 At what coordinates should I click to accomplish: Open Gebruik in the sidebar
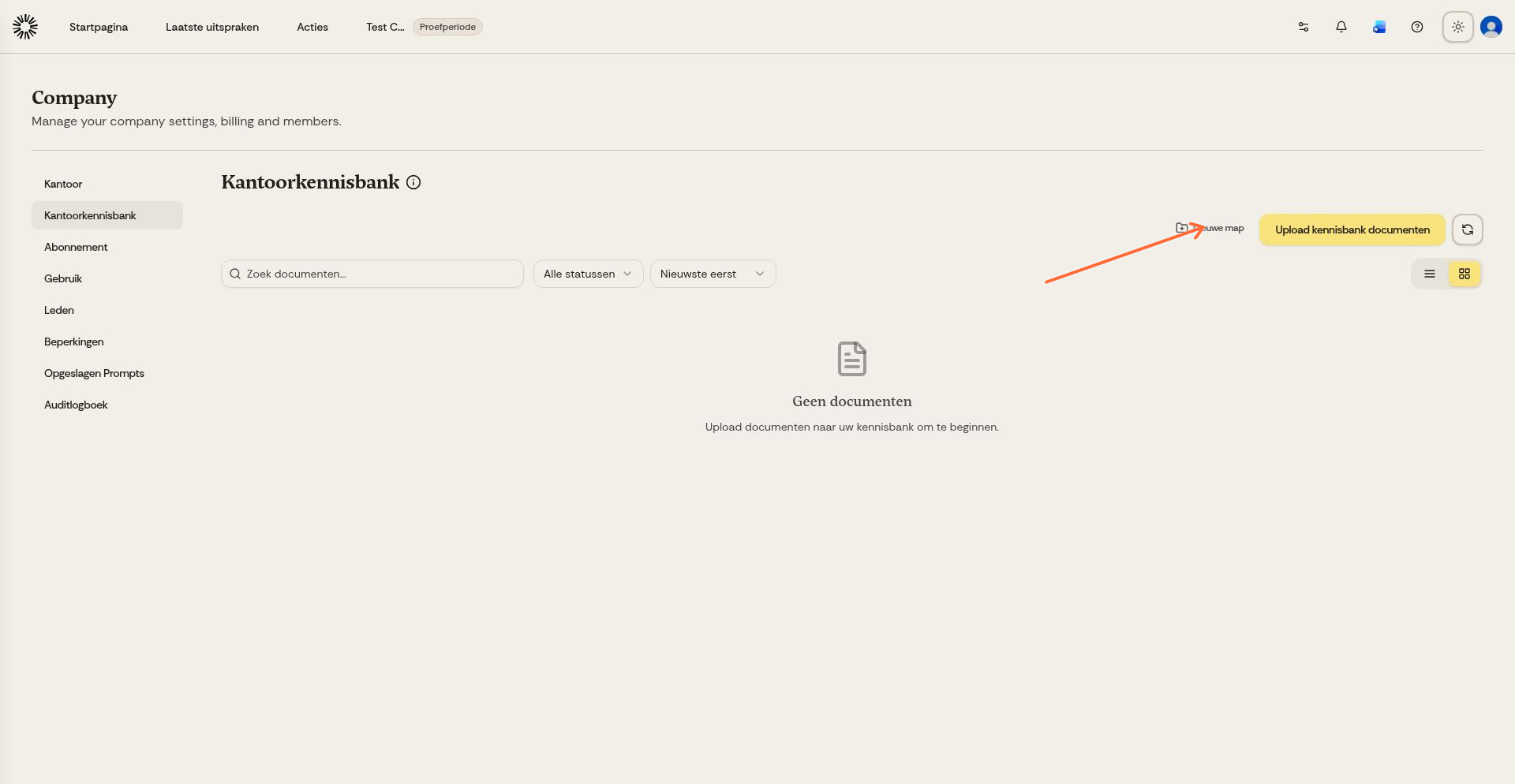click(107, 278)
